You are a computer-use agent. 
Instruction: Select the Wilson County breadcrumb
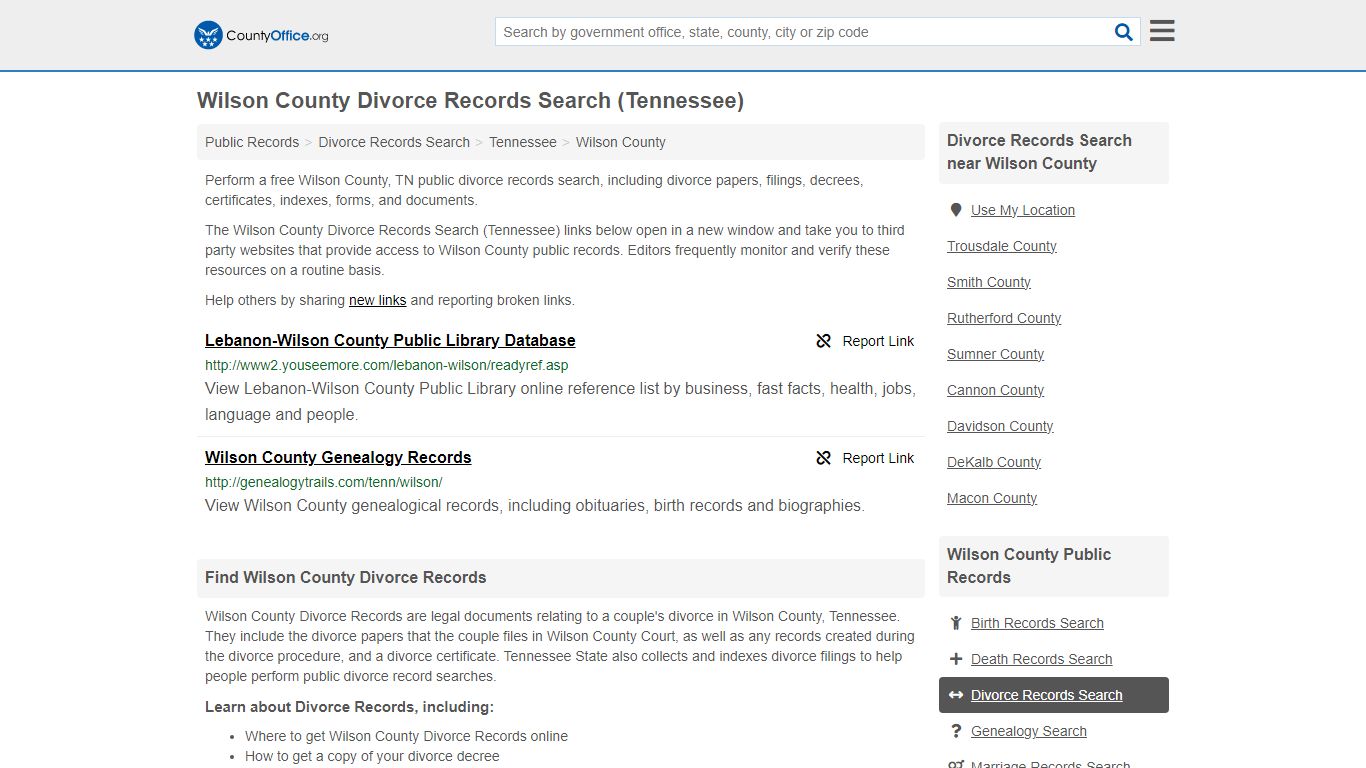pyautogui.click(x=621, y=142)
